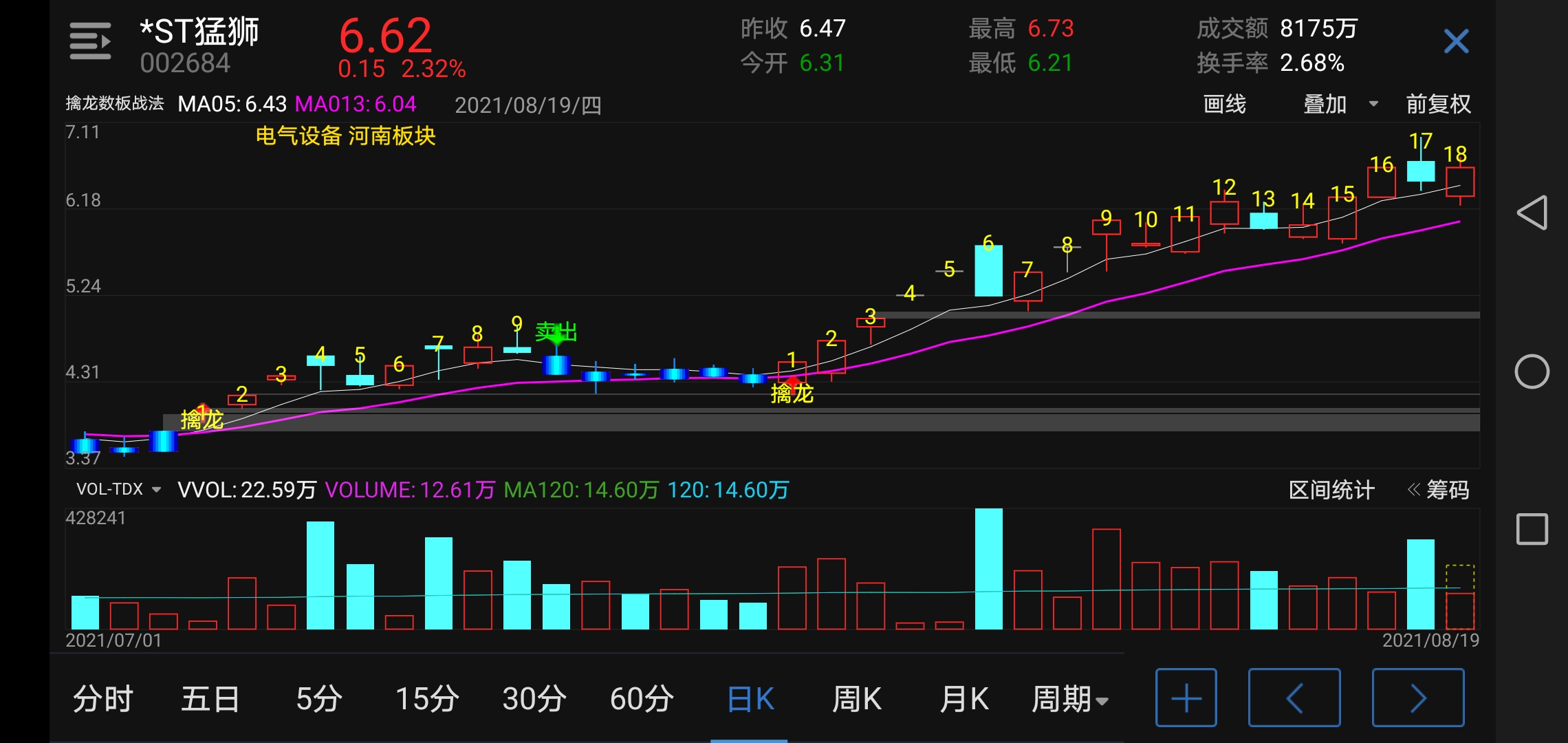Close the chart with the blue X
Image resolution: width=1568 pixels, height=743 pixels.
[1456, 41]
